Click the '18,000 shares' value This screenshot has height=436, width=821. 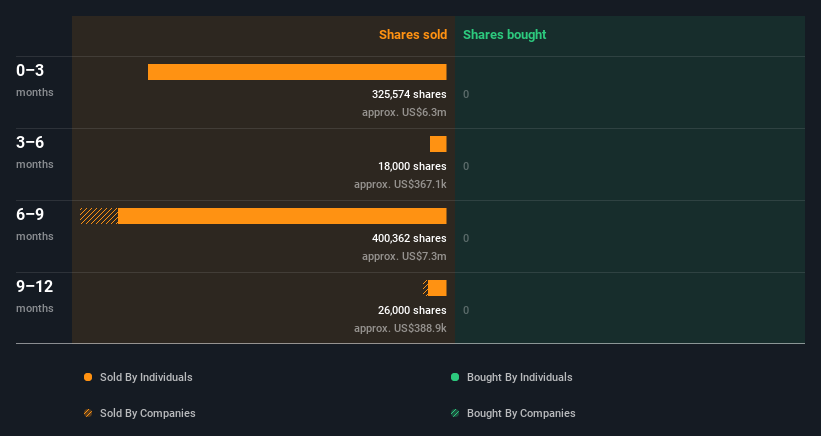point(412,166)
